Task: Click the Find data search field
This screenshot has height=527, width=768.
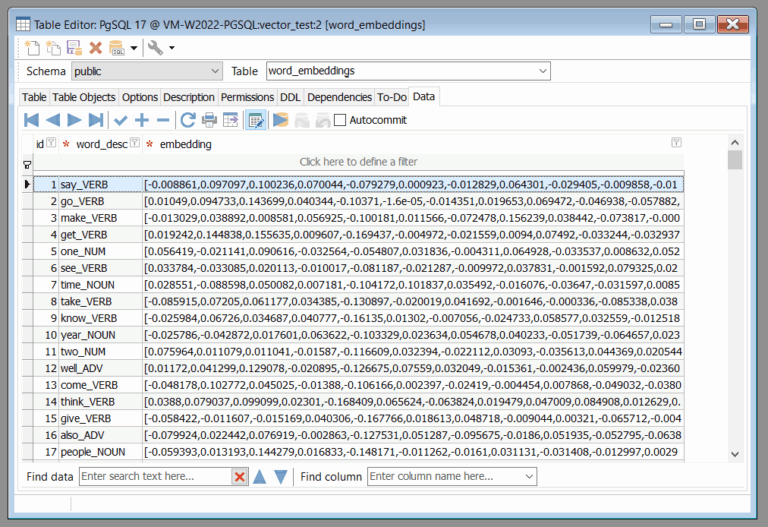Action: point(154,477)
